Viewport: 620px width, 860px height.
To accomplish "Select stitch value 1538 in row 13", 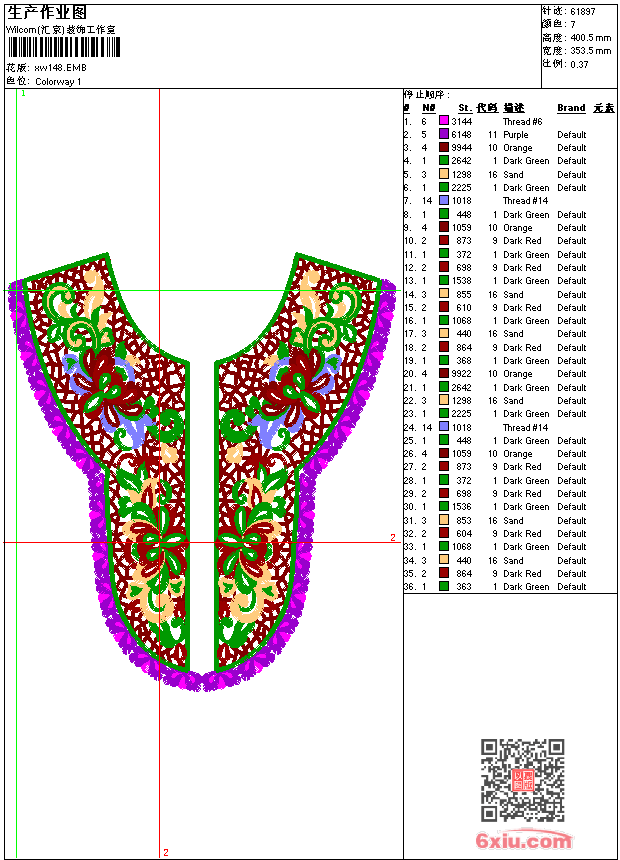I will (x=461, y=280).
